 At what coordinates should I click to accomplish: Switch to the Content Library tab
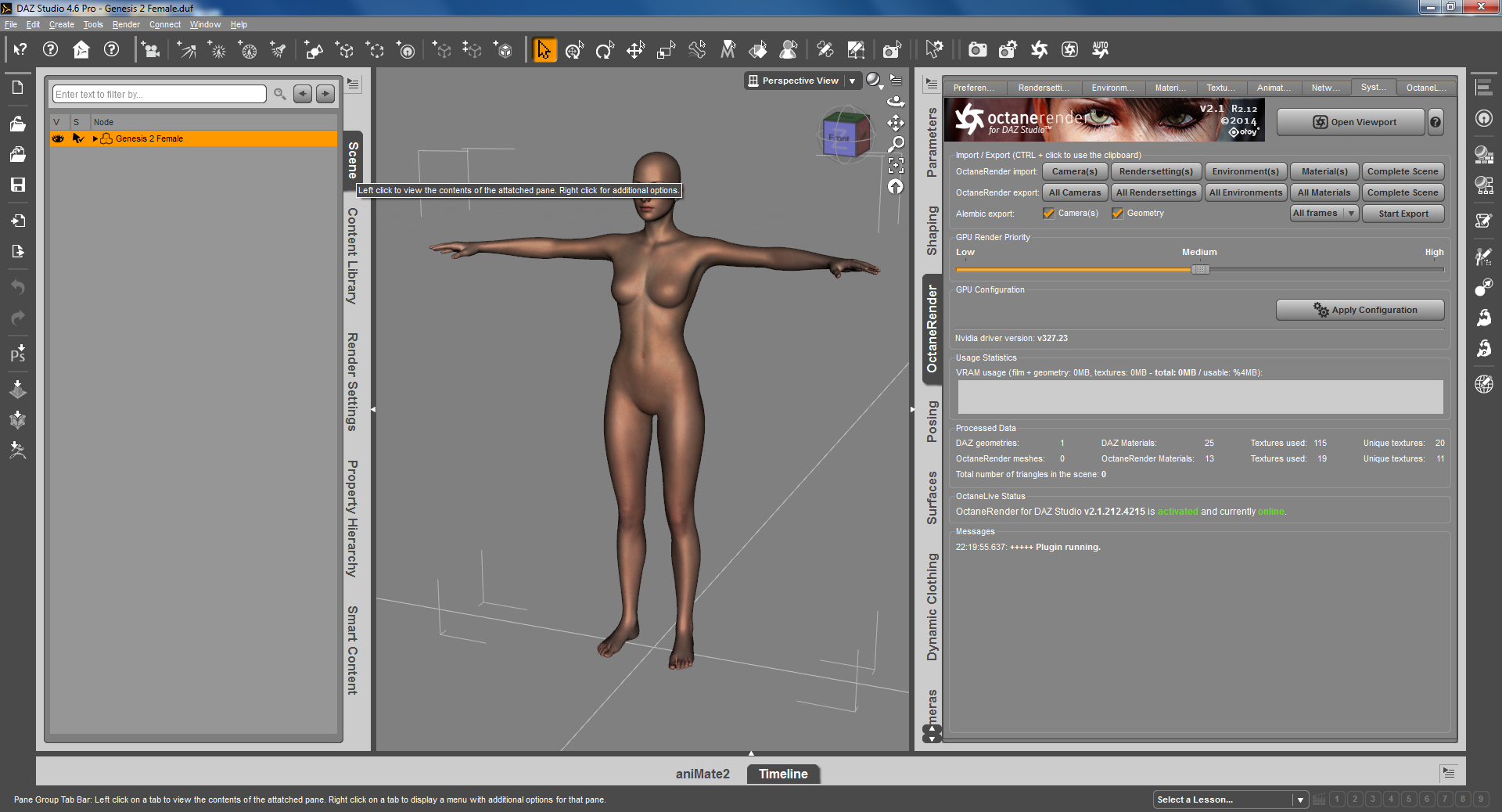pyautogui.click(x=353, y=256)
